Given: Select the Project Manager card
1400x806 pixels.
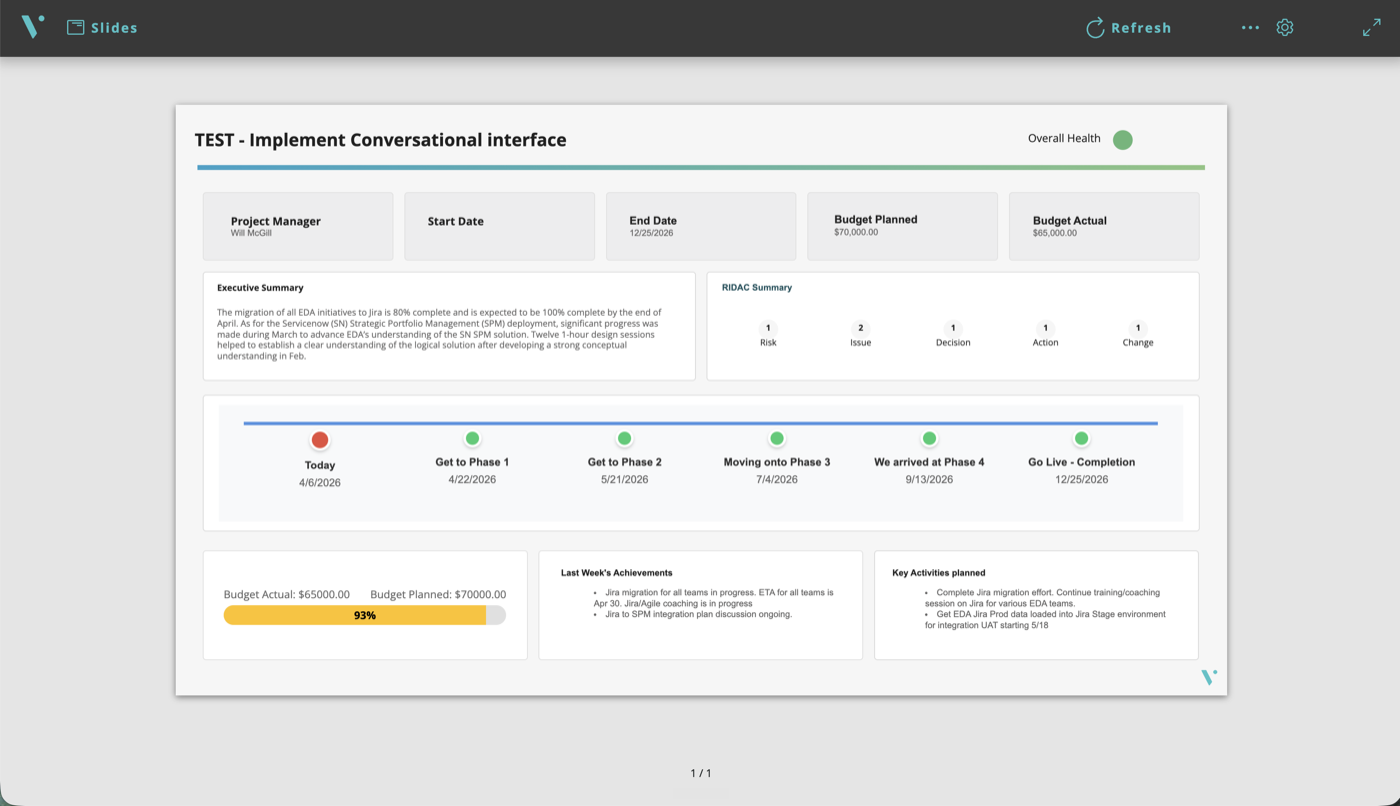Looking at the screenshot, I should pos(298,226).
